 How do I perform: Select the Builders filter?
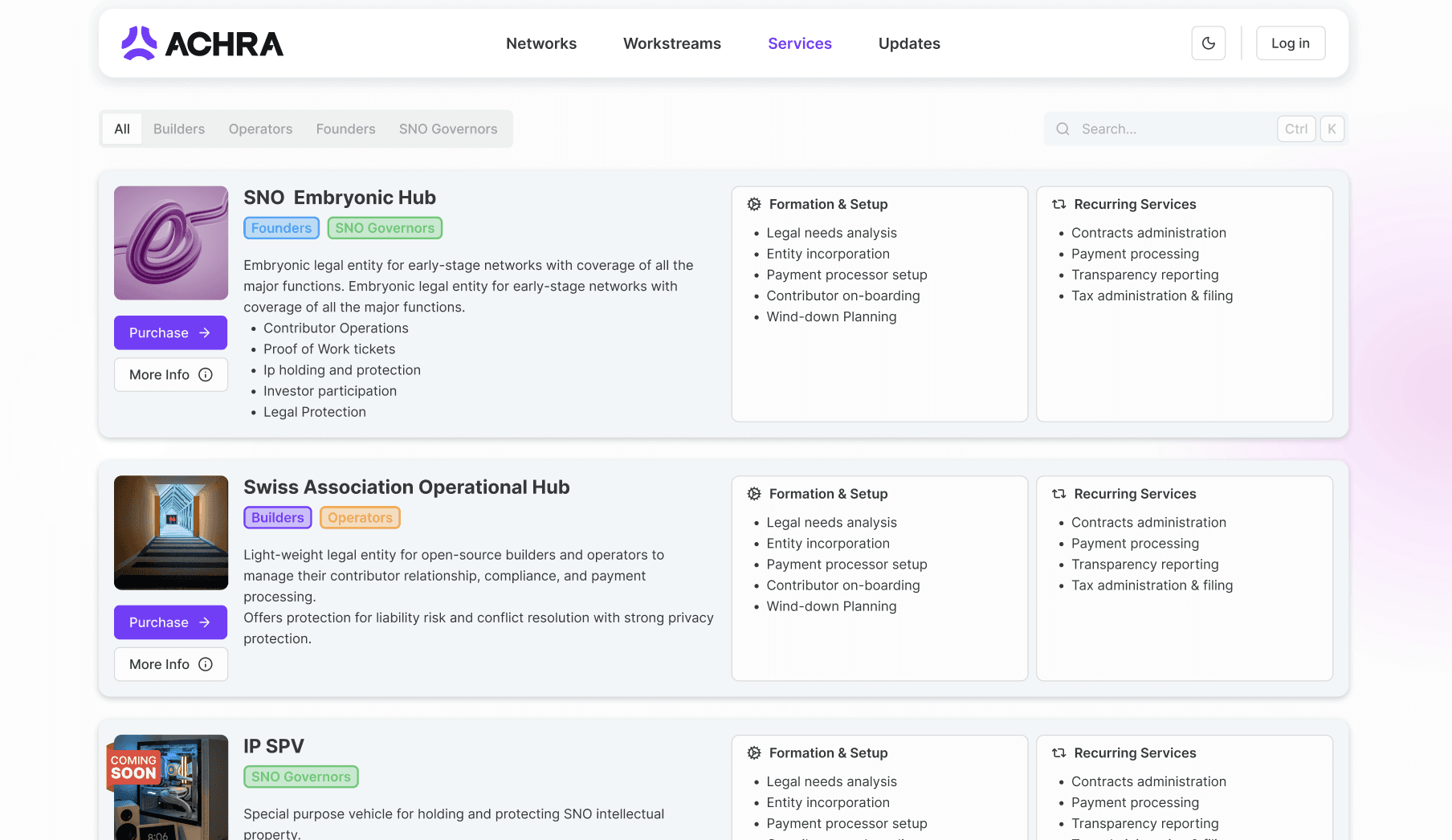[178, 128]
